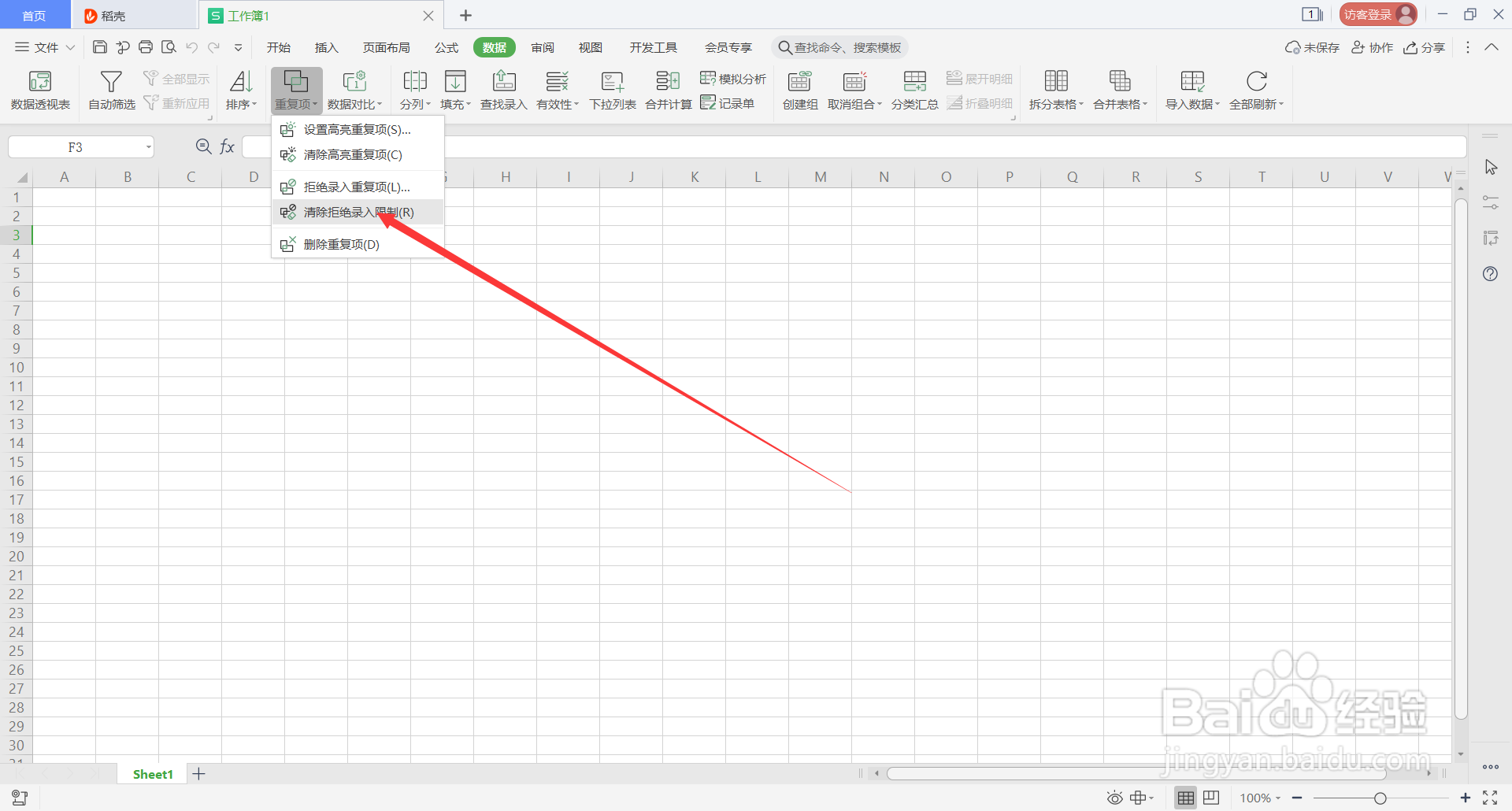Viewport: 1512px width, 811px height.
Task: Open the quick access toolbar customize arrow
Action: [238, 47]
